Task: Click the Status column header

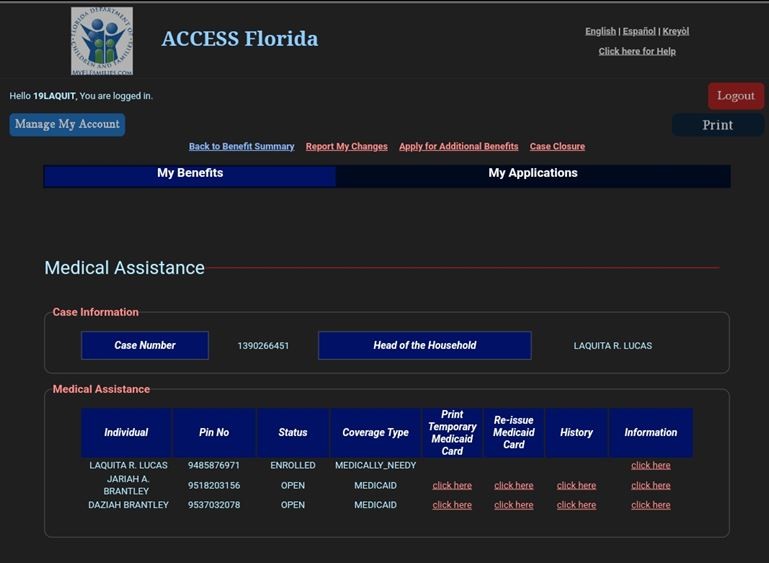Action: (293, 433)
